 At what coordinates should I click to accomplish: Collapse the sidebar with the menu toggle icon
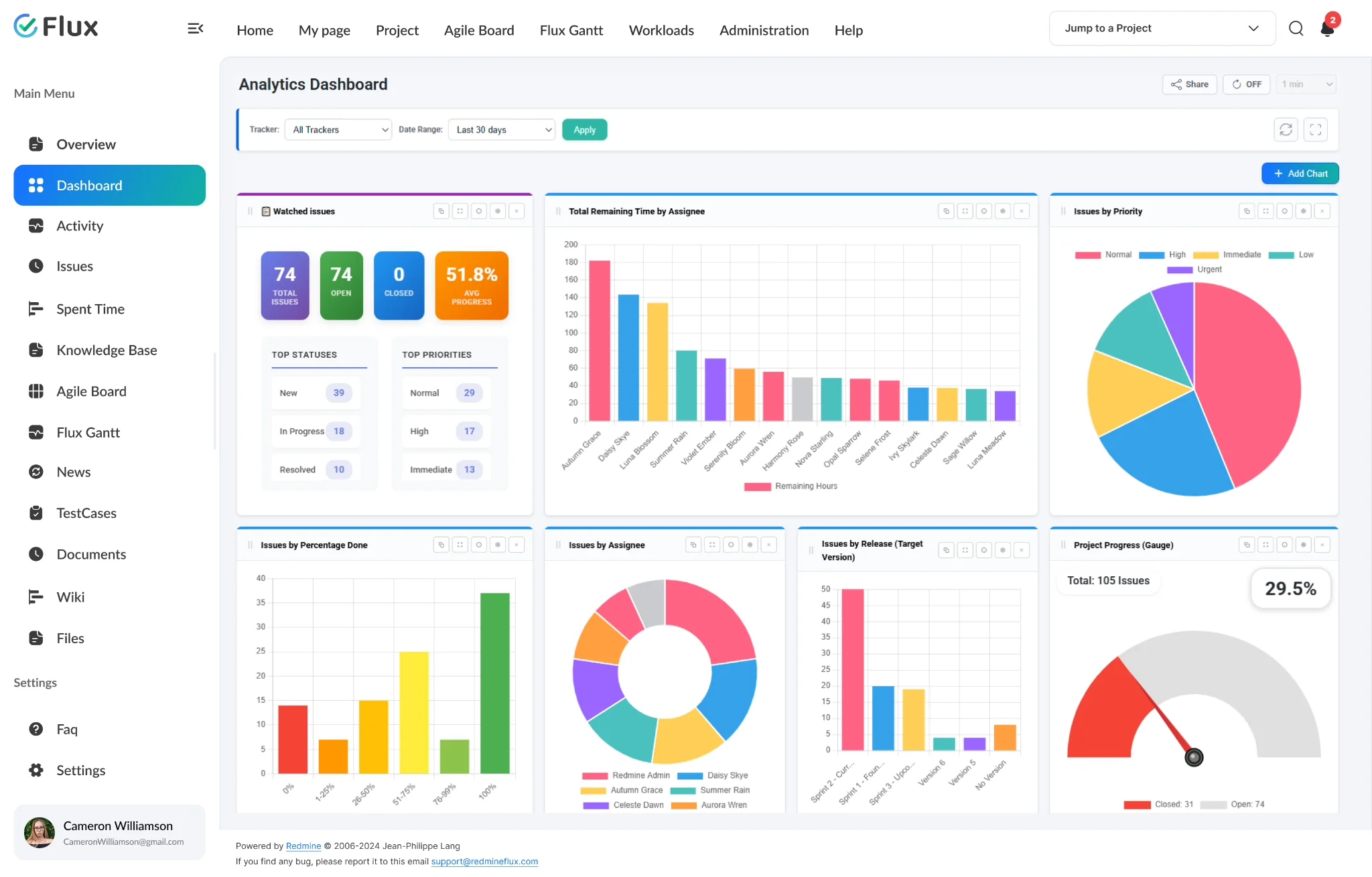pos(195,28)
